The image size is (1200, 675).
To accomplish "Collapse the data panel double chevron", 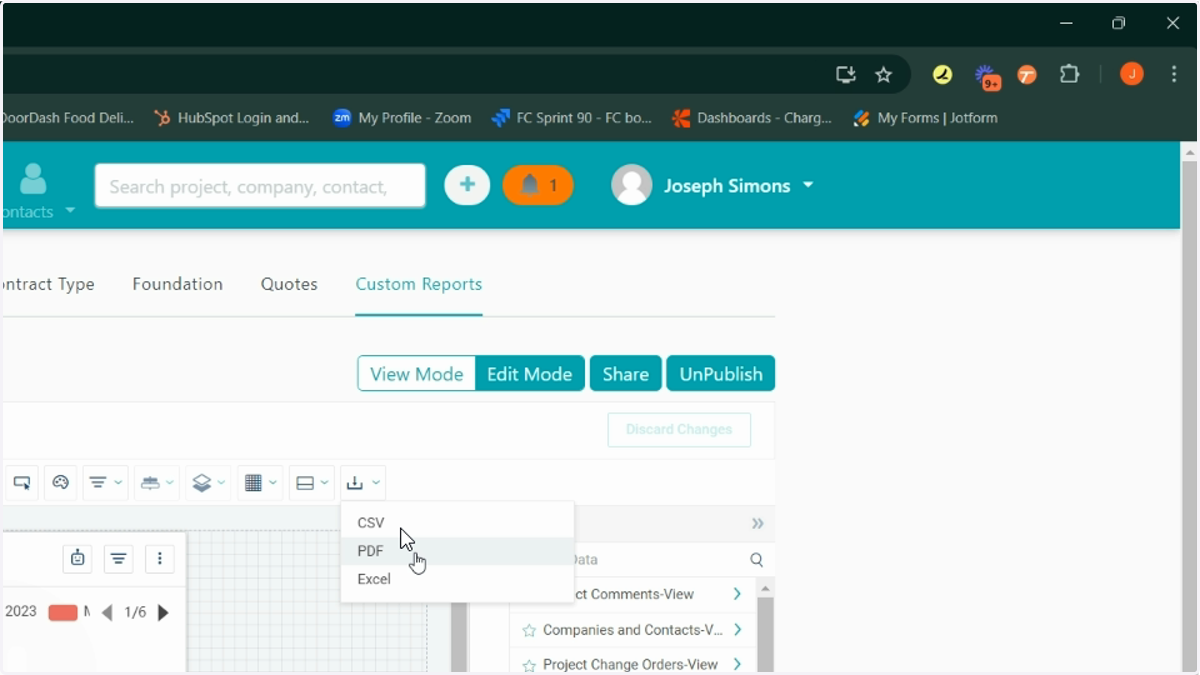I will (758, 524).
